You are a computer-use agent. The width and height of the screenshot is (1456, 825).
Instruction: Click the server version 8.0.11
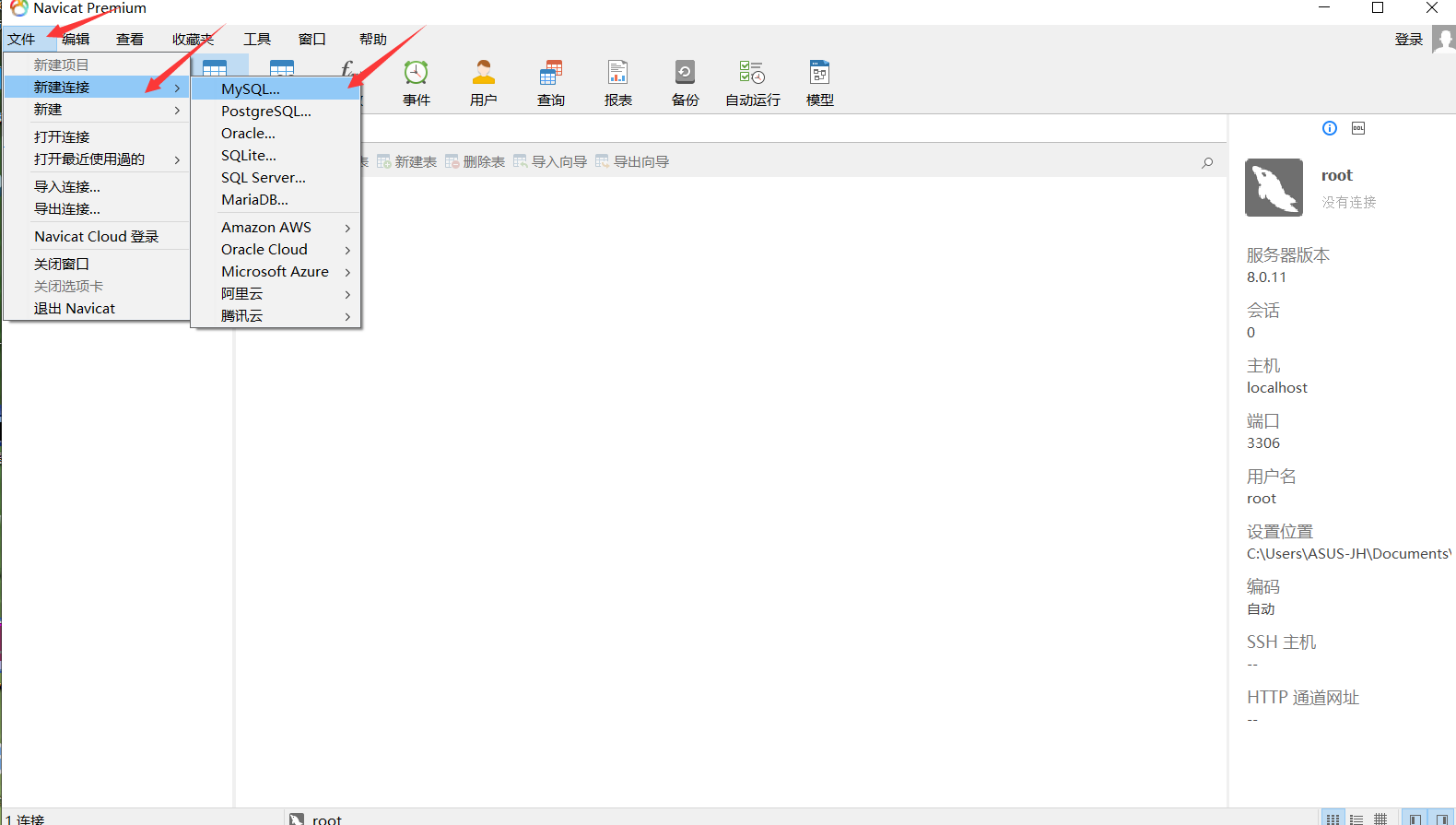coord(1267,277)
